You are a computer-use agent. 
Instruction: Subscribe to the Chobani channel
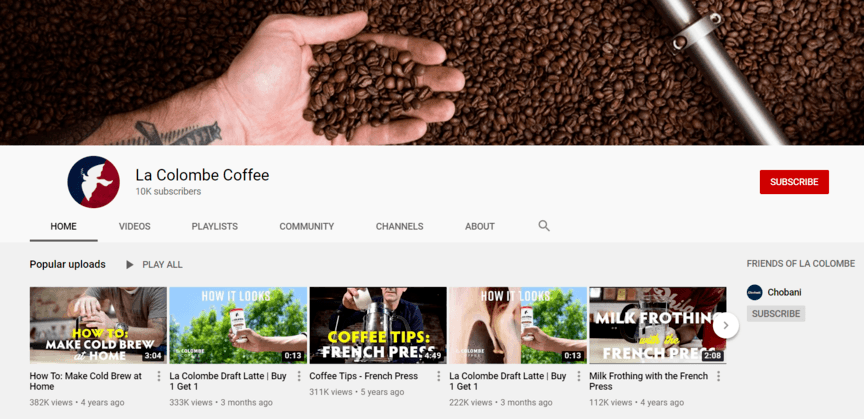point(776,314)
